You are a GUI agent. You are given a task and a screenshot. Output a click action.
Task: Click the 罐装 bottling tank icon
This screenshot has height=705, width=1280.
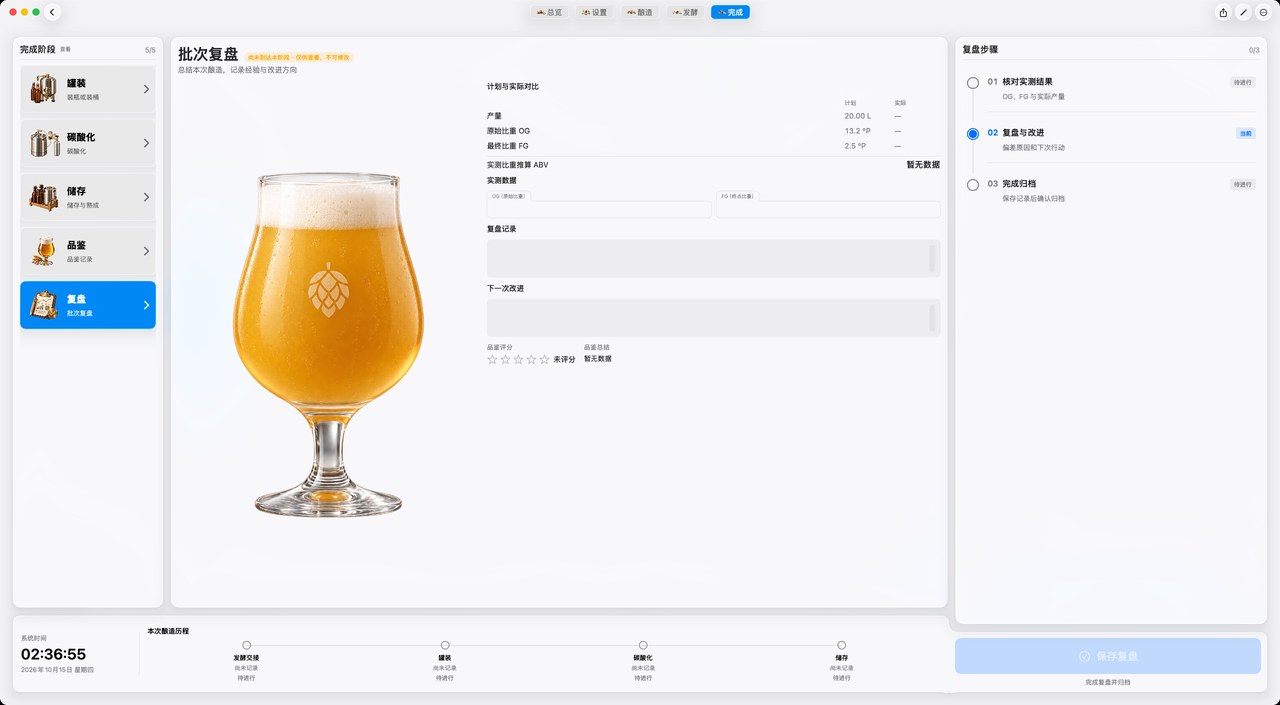point(43,90)
